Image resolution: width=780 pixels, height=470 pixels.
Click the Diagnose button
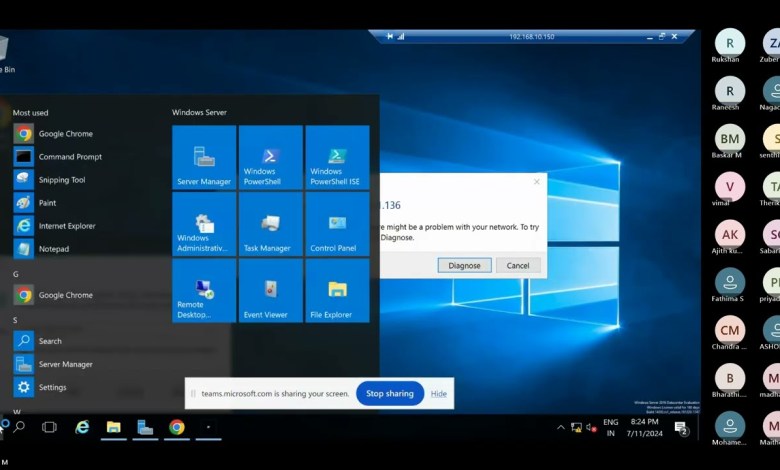pyautogui.click(x=464, y=265)
